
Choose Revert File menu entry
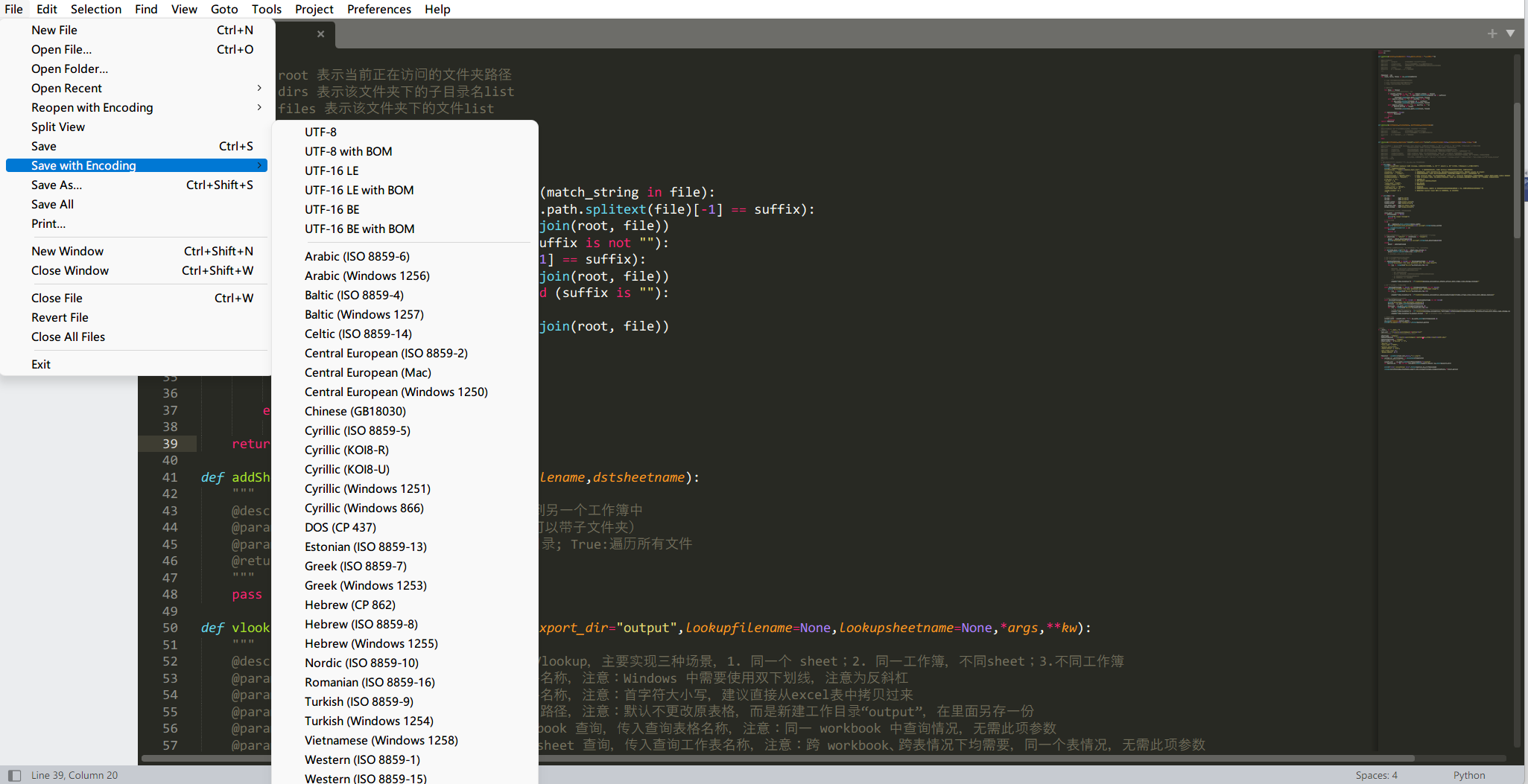click(x=137, y=317)
